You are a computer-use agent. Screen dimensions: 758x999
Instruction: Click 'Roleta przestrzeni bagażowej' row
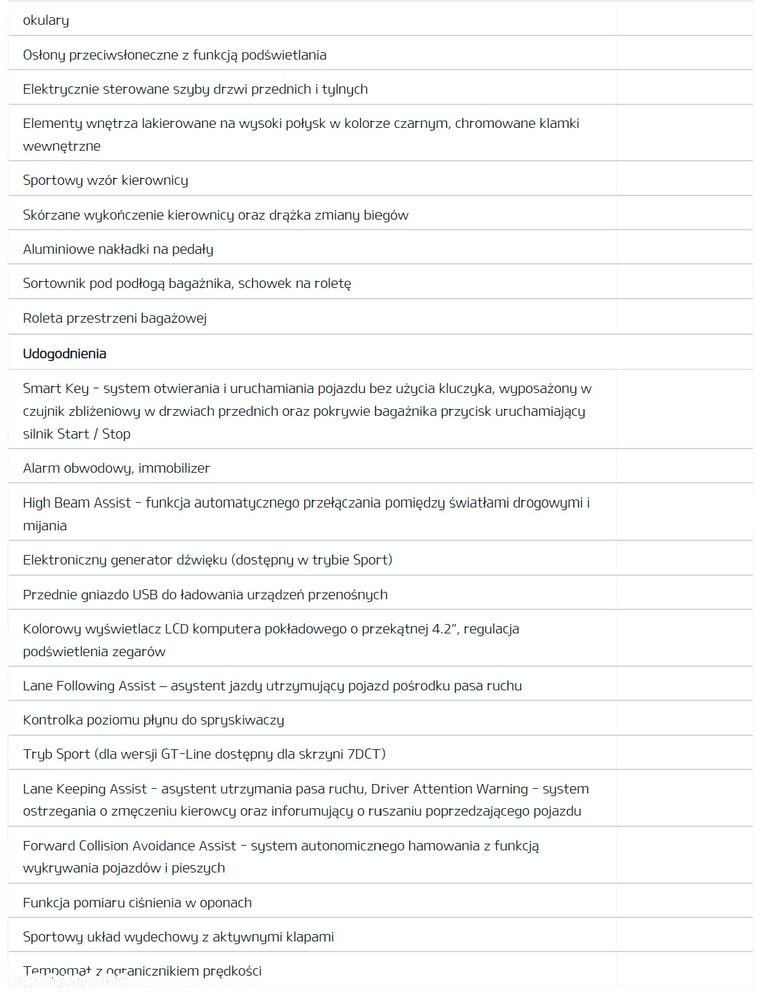pos(114,318)
